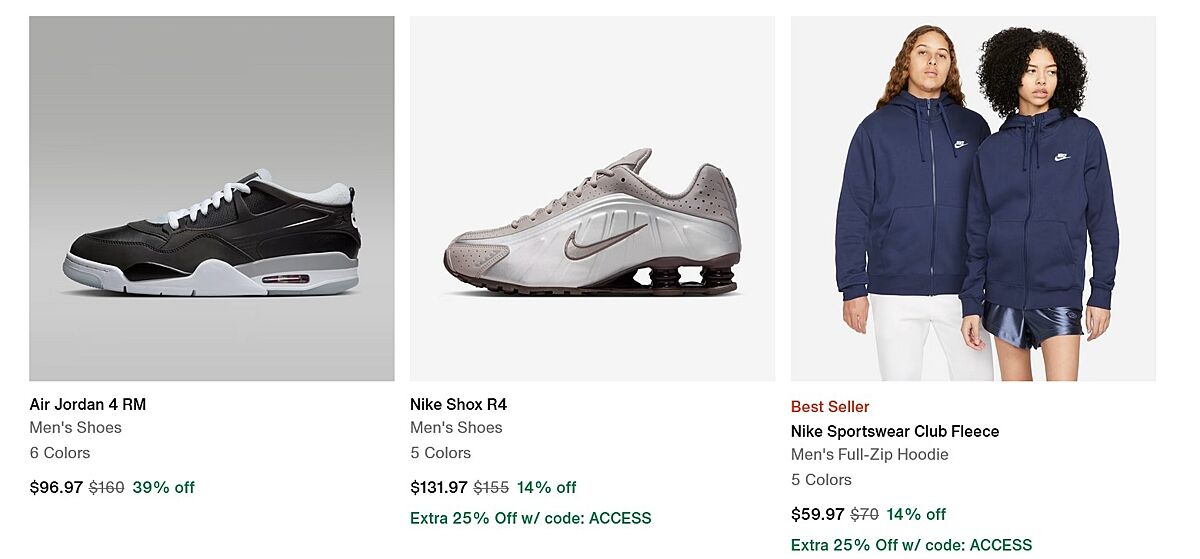Click the $59.97 hoodie price
The height and width of the screenshot is (559, 1200).
pyautogui.click(x=817, y=515)
